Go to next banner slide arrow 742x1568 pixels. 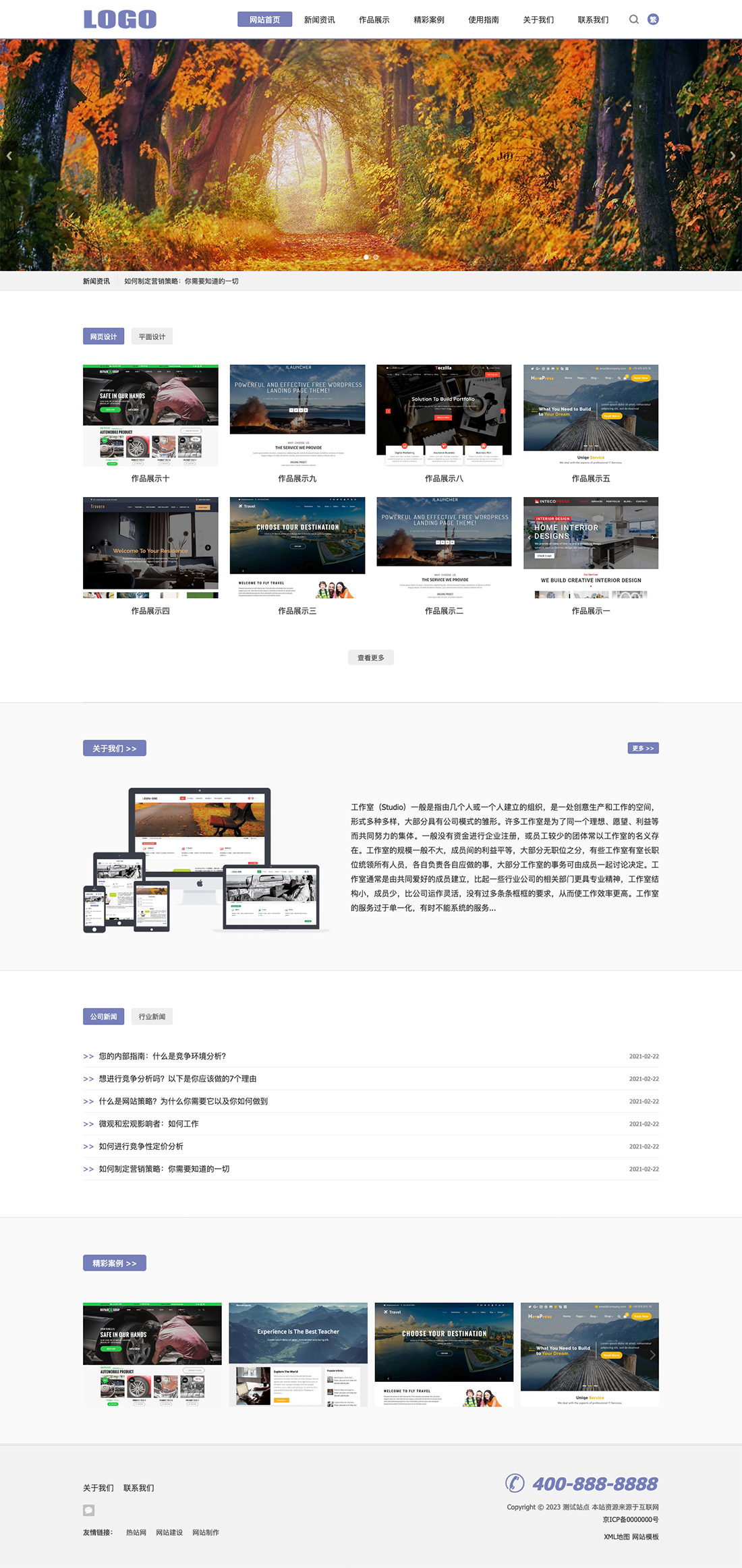(x=733, y=156)
